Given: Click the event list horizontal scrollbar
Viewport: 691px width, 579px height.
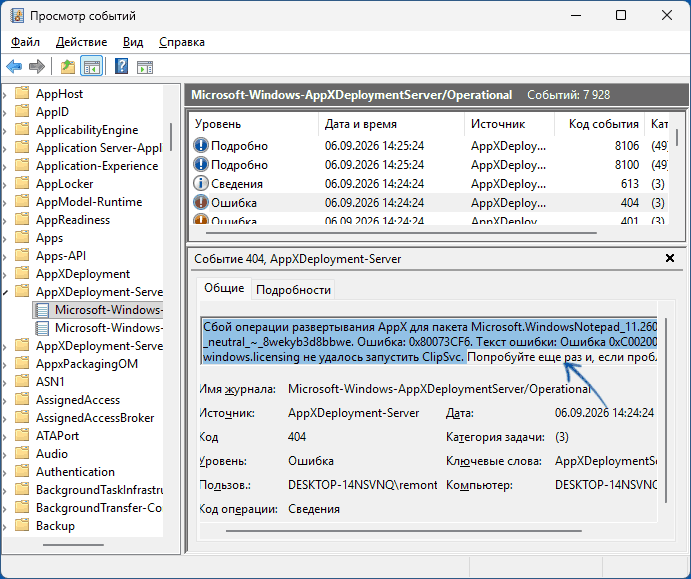Looking at the screenshot, I should (x=401, y=233).
